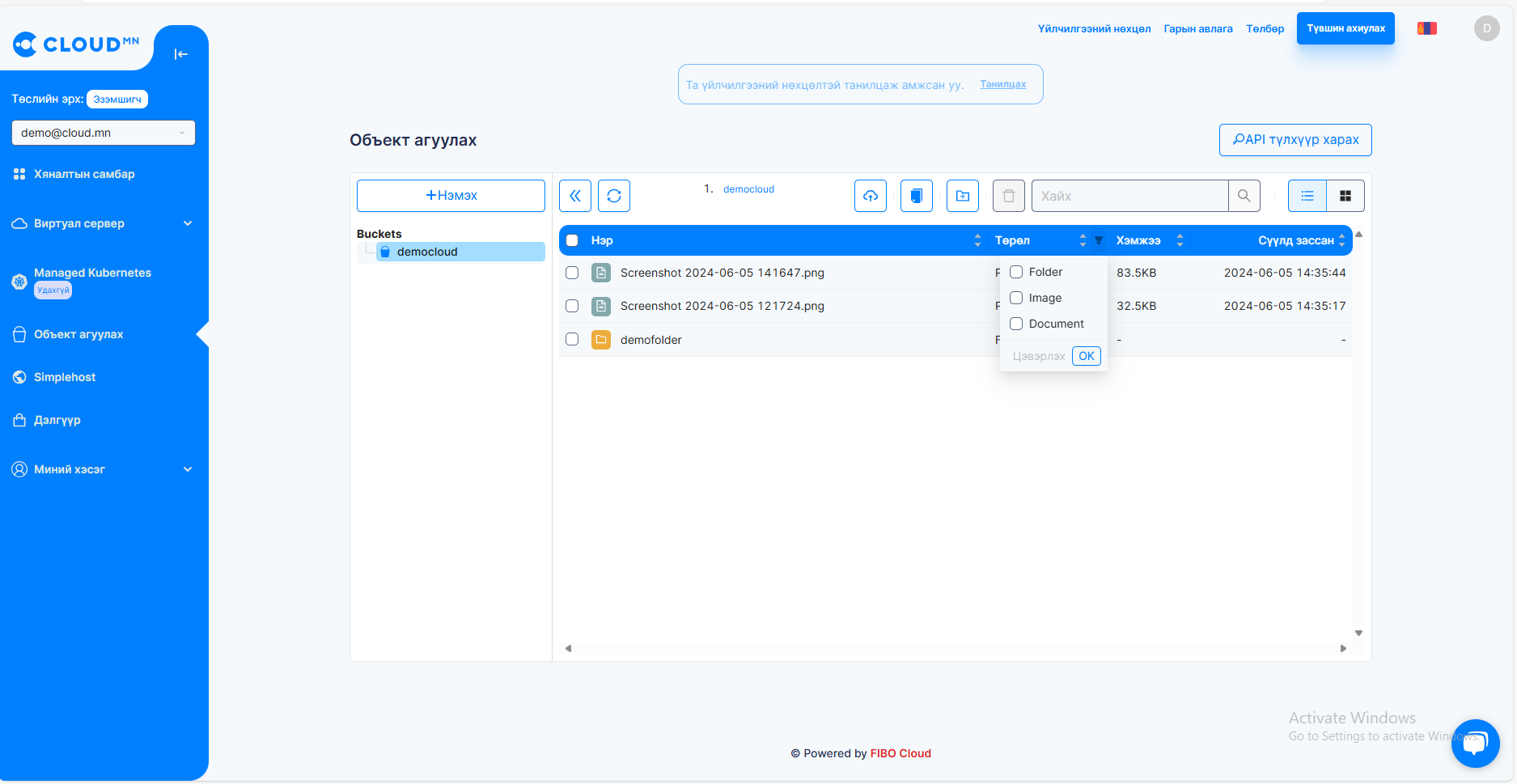Switch to list view

tap(1307, 196)
